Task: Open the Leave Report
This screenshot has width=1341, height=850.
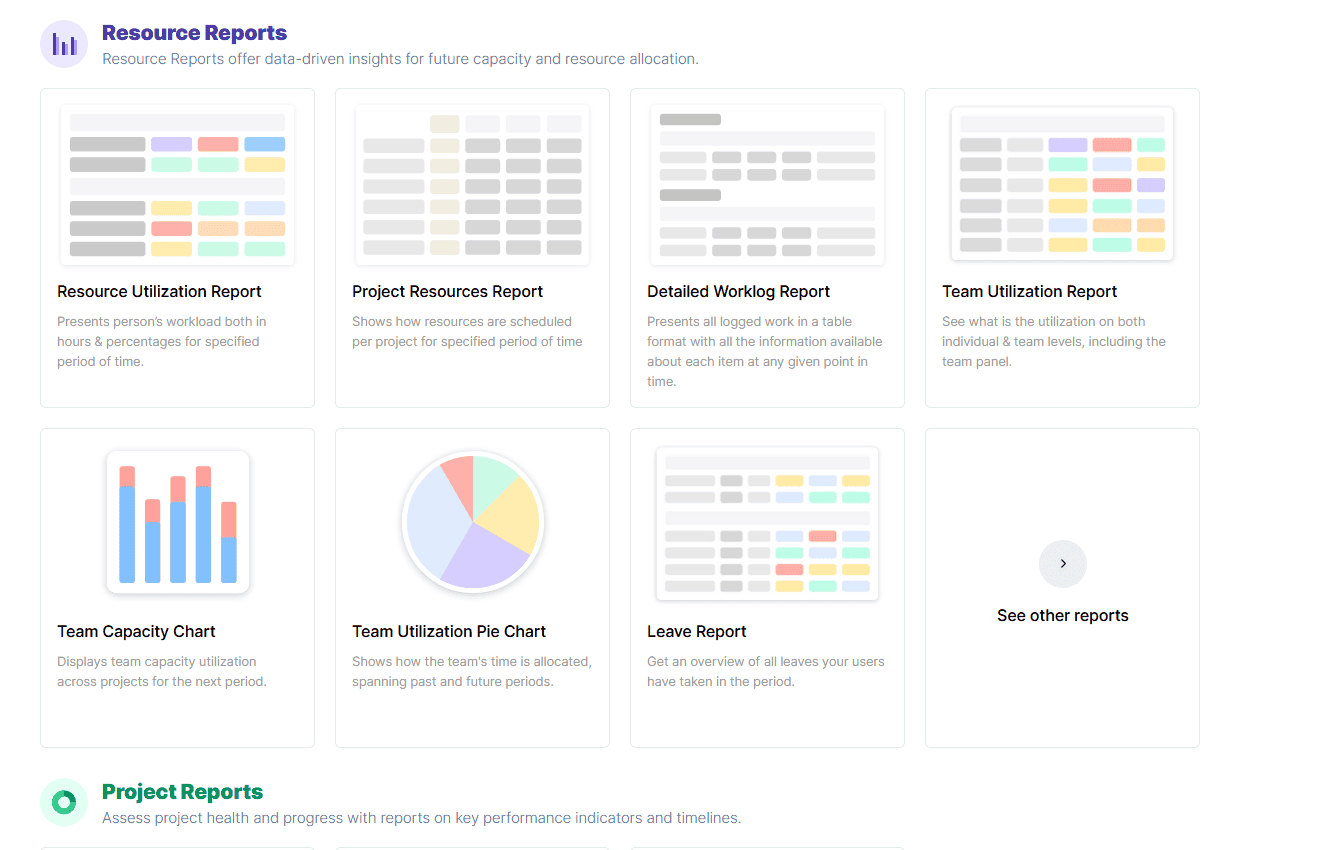Action: pos(697,631)
